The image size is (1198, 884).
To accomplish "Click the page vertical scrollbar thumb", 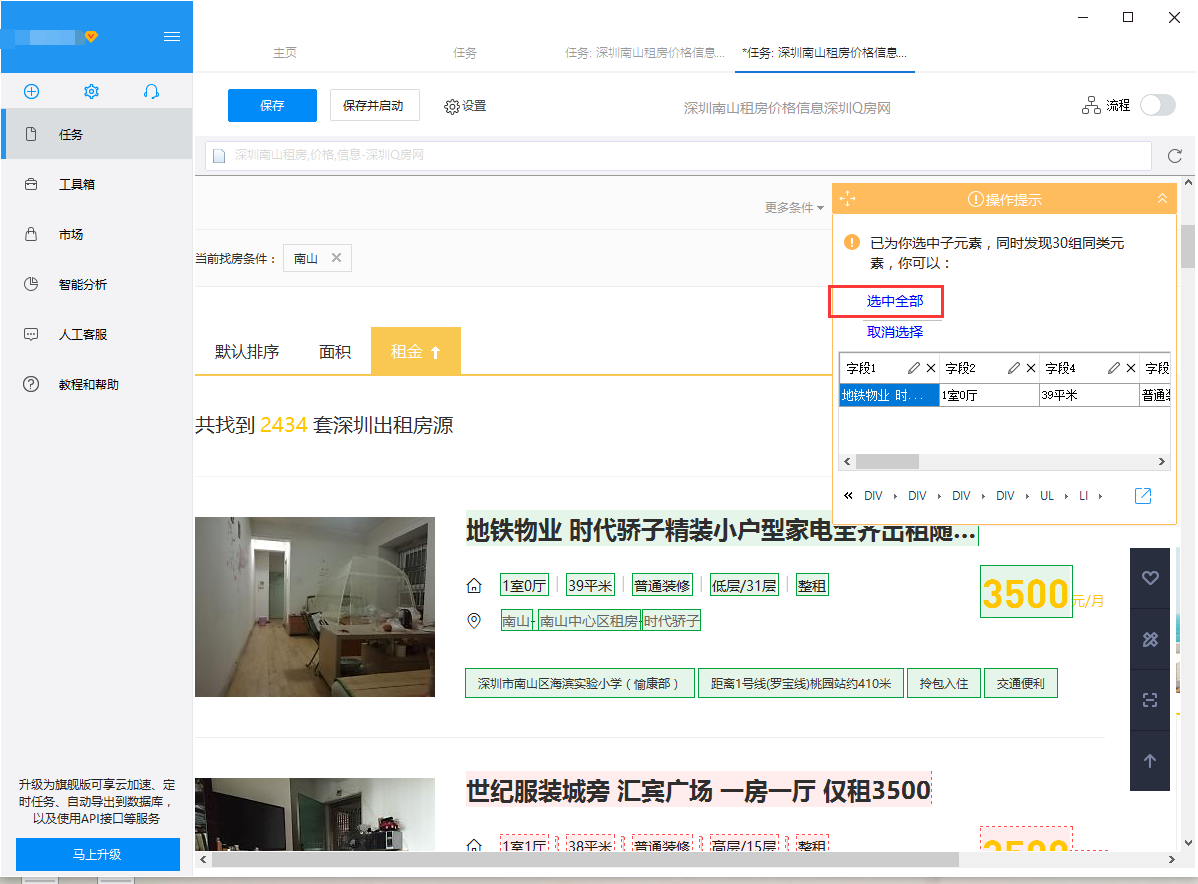I will click(1188, 246).
